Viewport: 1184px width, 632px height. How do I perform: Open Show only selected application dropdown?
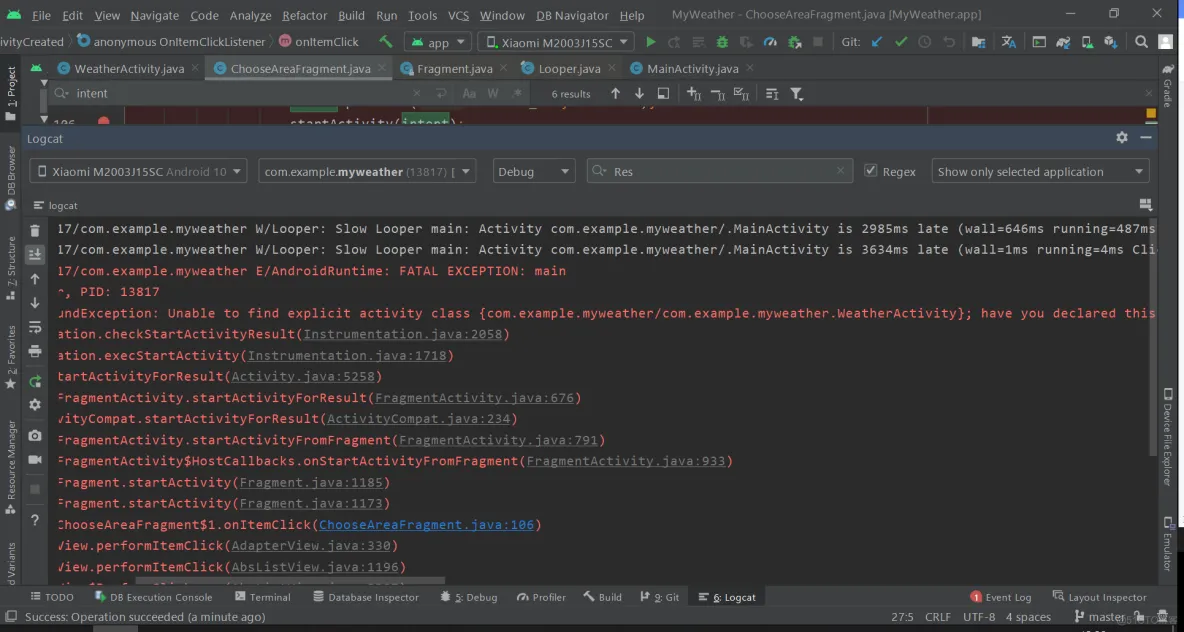[x=1041, y=171]
